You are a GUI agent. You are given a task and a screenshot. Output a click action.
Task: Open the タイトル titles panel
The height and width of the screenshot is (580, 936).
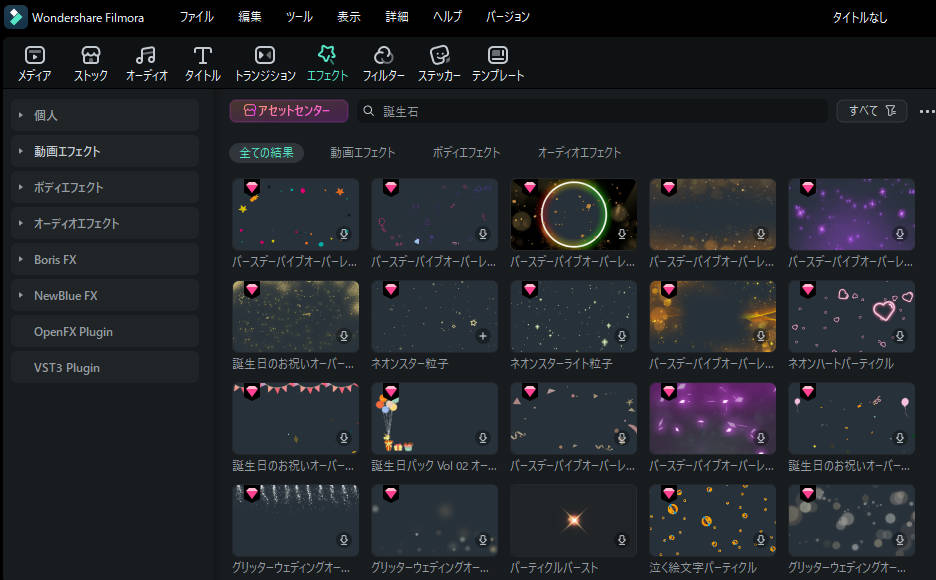[202, 64]
